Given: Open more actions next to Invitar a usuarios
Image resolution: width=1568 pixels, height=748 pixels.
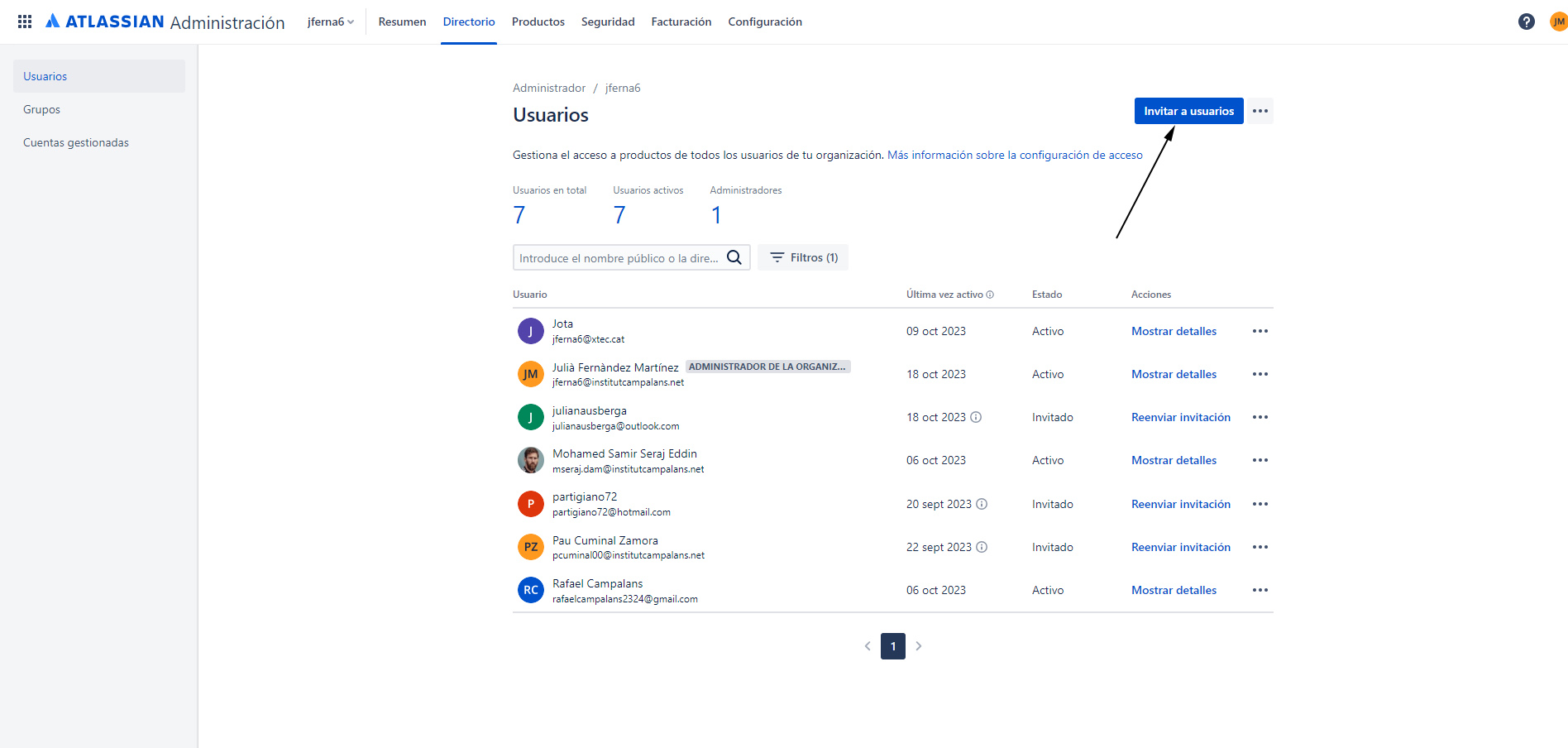Looking at the screenshot, I should click(x=1260, y=111).
